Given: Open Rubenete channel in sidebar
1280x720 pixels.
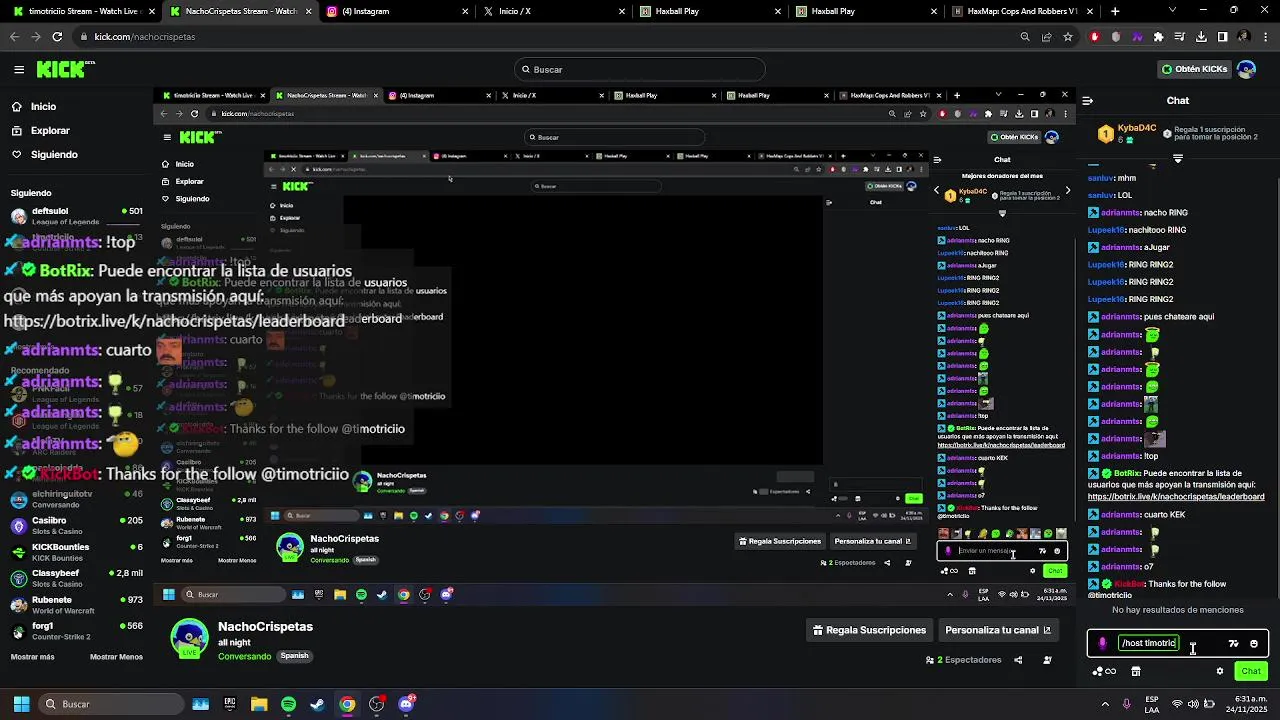Looking at the screenshot, I should (x=76, y=604).
